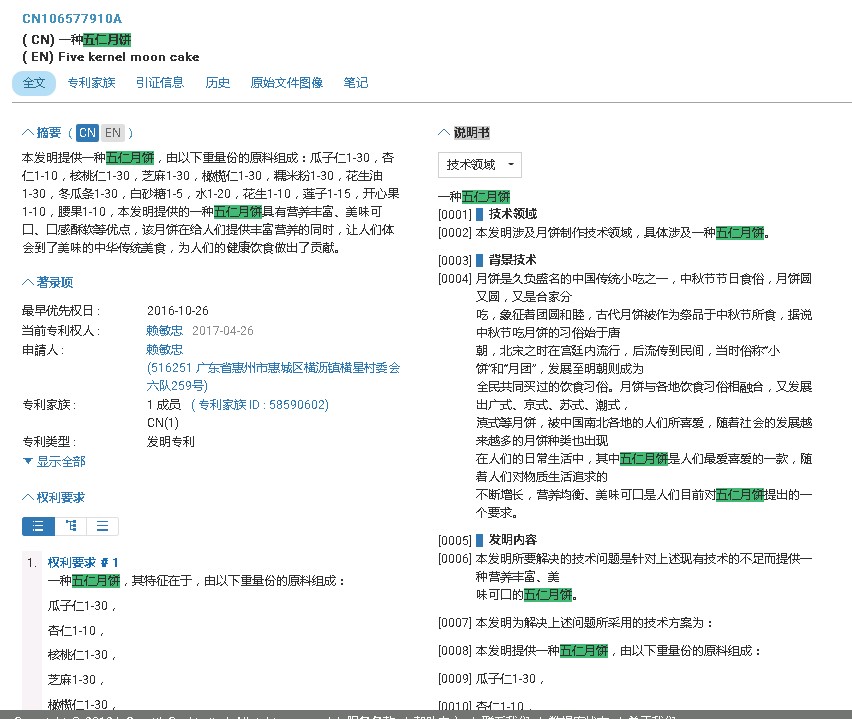The height and width of the screenshot is (719, 852).
Task: Click blue marker beside 背景技术 heading
Action: (480, 261)
